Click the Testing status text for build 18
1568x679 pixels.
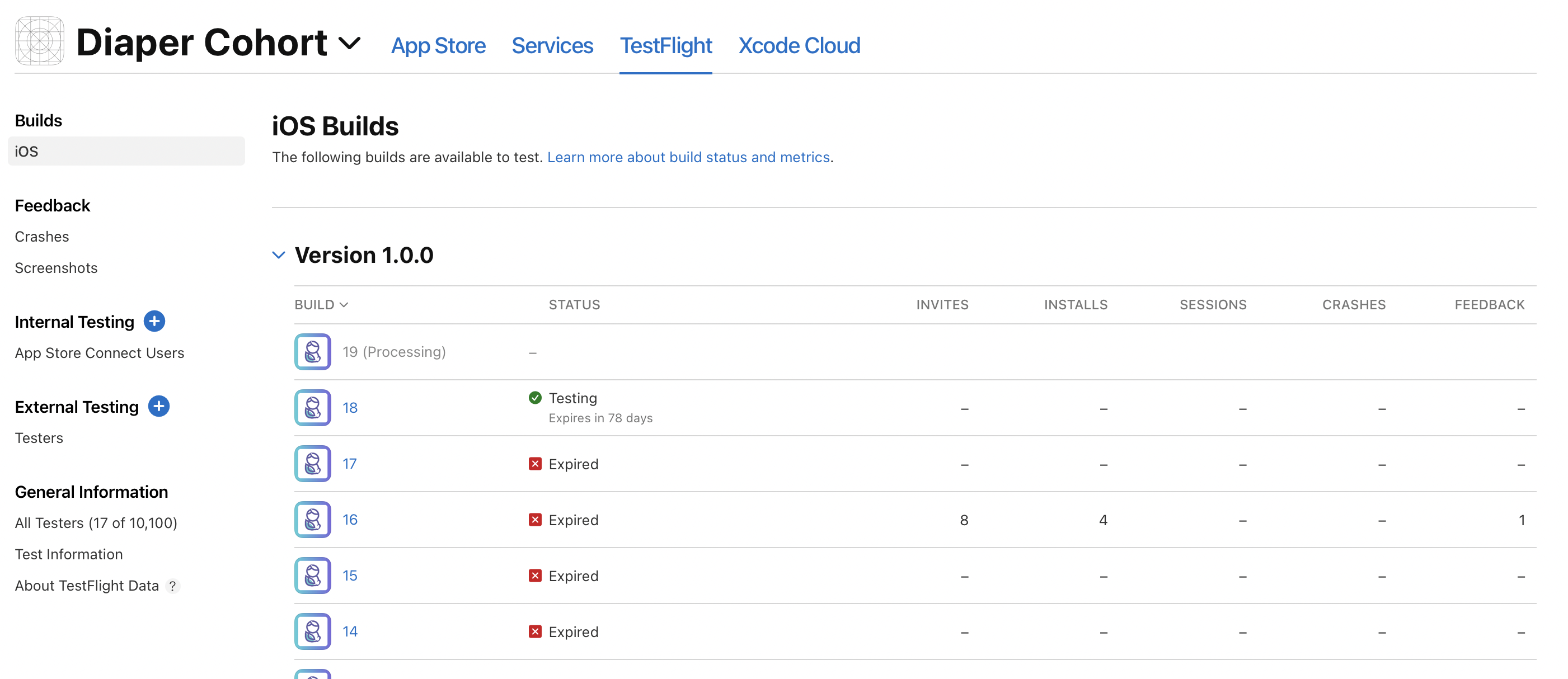(x=573, y=399)
